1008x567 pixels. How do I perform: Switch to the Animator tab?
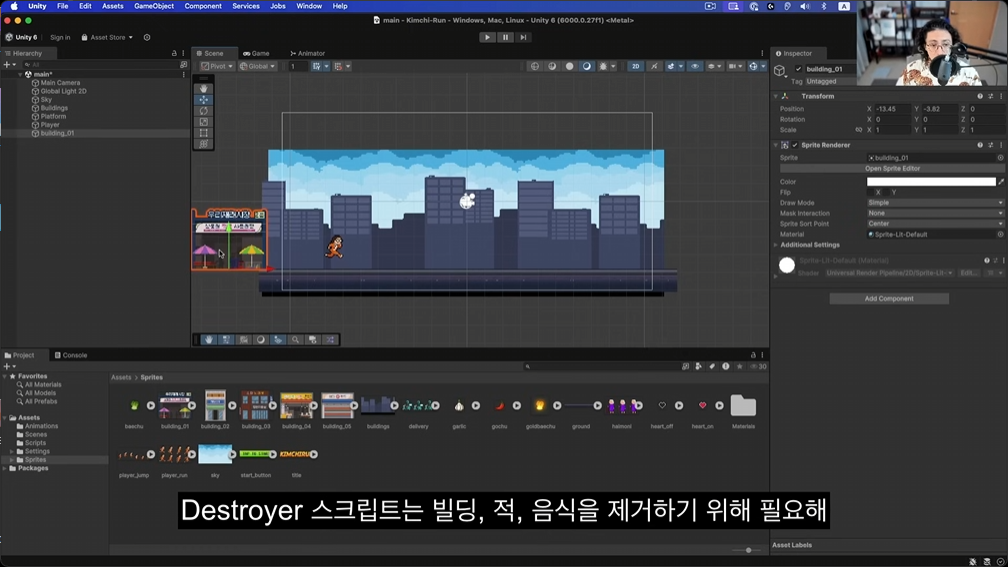point(307,53)
